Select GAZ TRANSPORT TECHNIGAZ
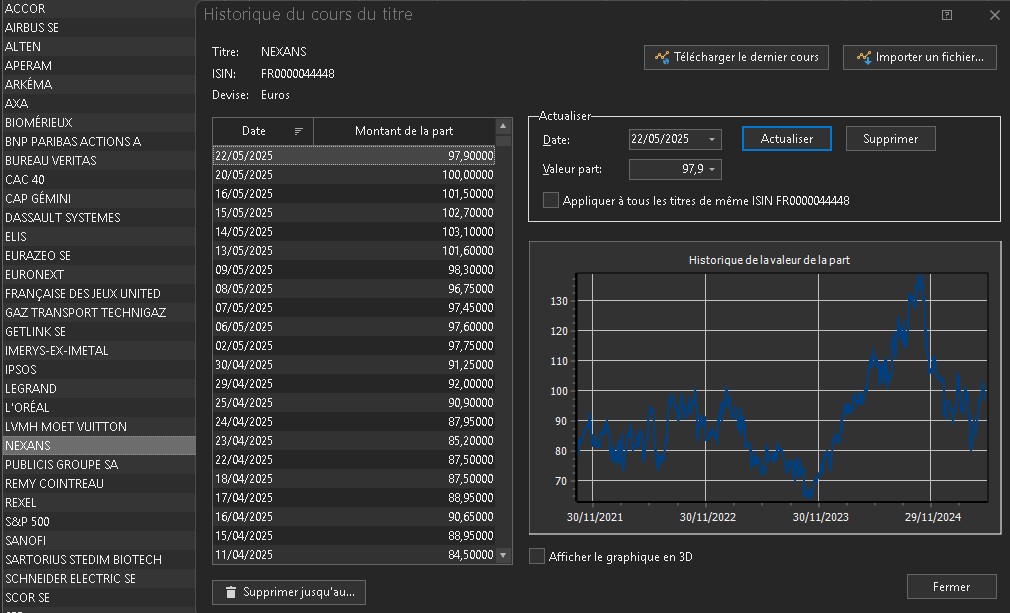This screenshot has width=1010, height=613. [98, 312]
